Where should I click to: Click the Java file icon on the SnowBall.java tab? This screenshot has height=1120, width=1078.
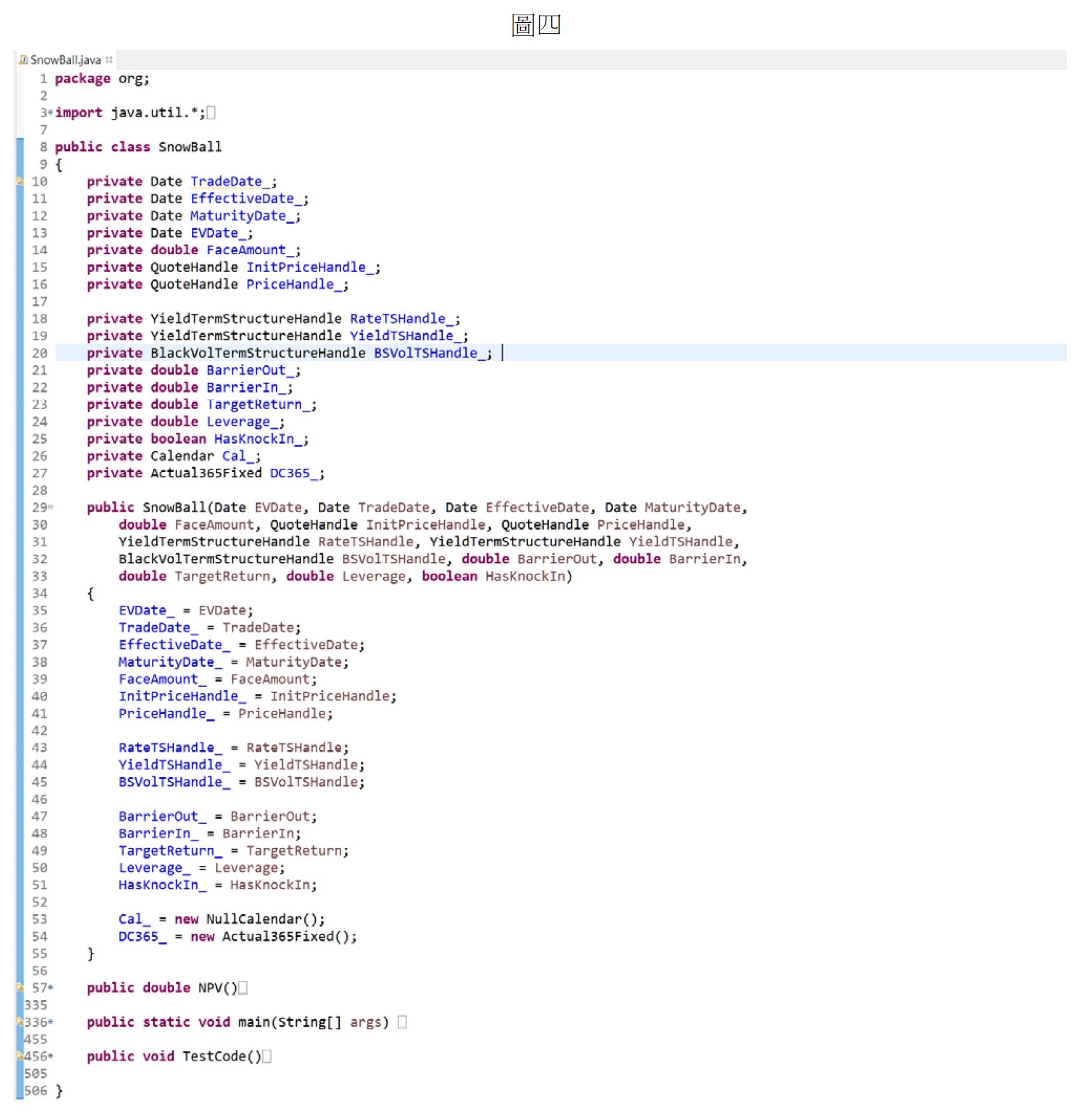23,60
